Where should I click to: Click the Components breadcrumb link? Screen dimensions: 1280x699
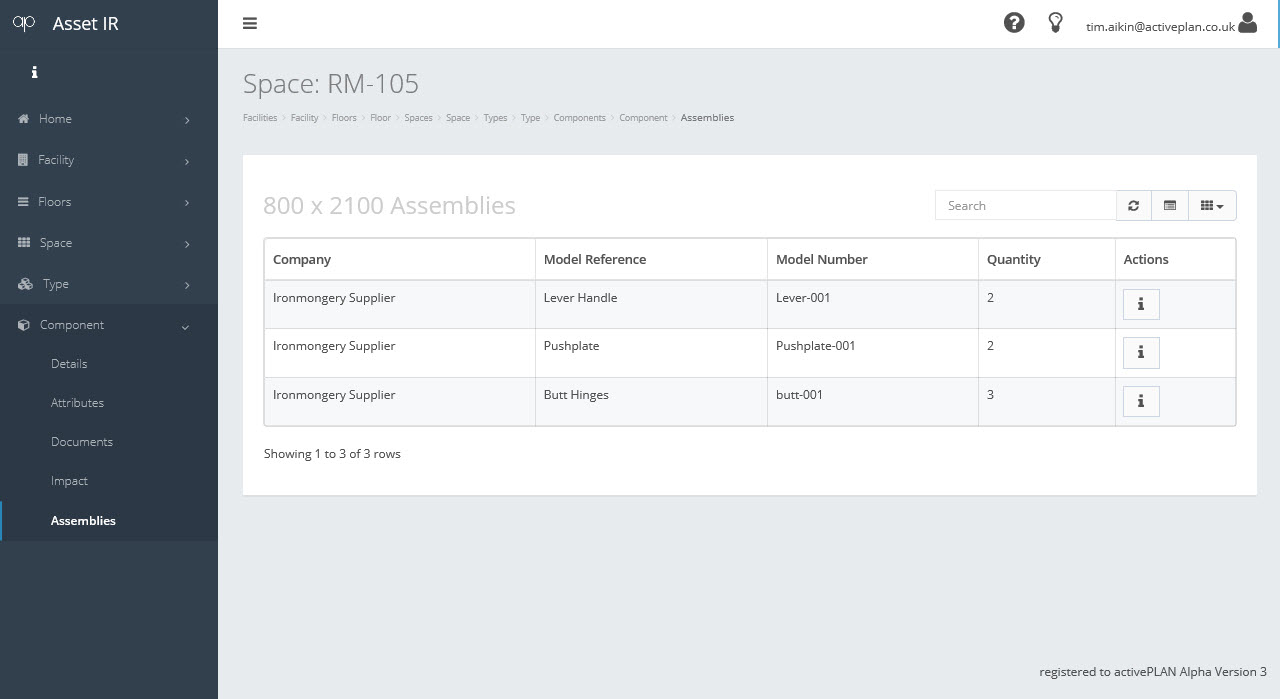tap(579, 118)
